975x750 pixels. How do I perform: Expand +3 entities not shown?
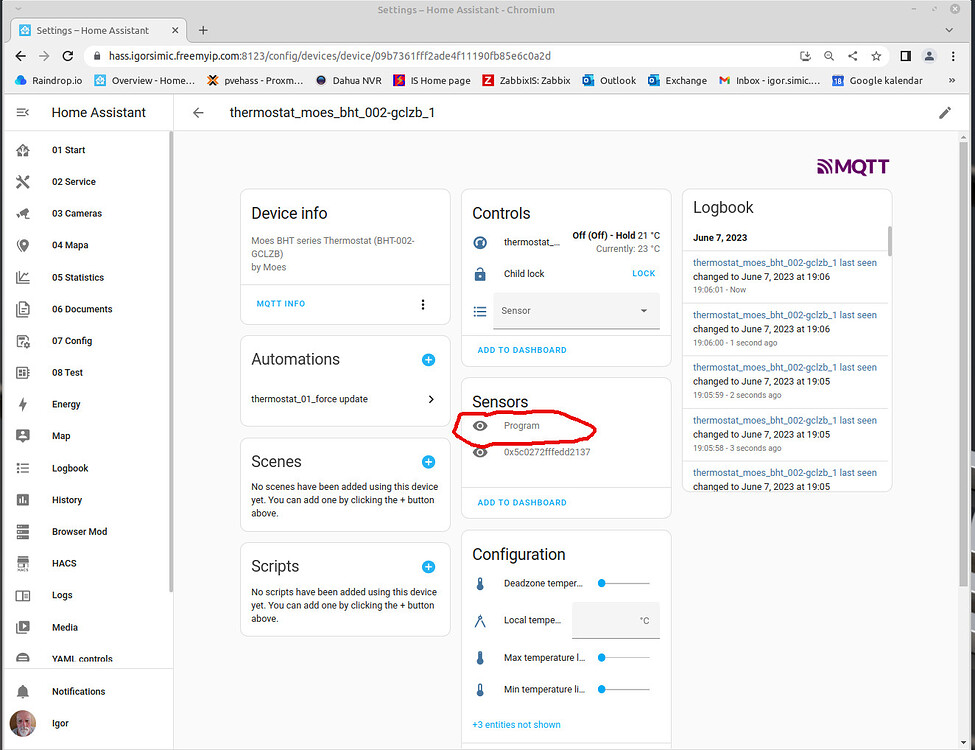coord(516,725)
